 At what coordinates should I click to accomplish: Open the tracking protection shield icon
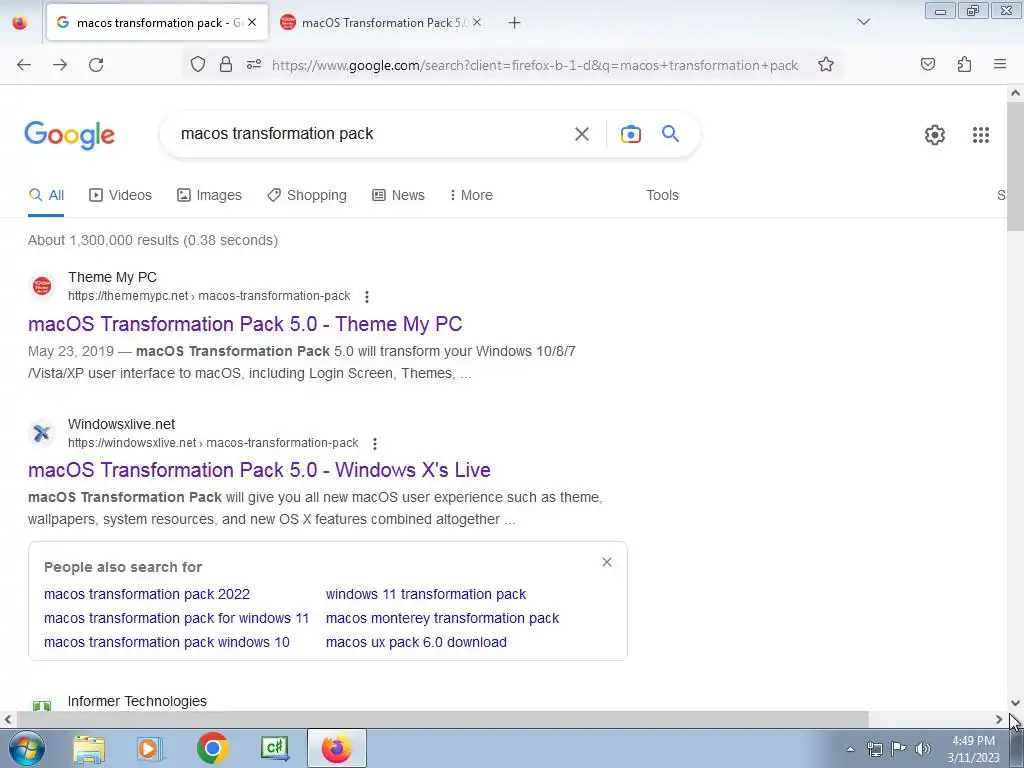coord(198,65)
